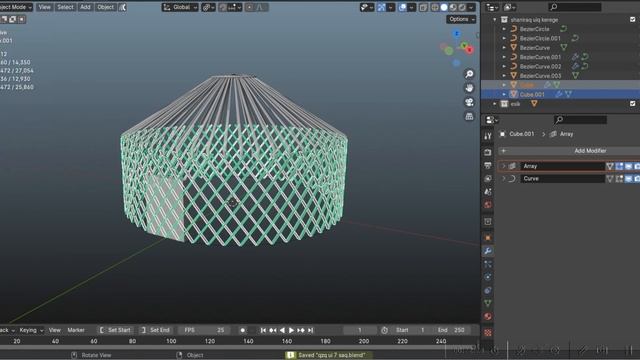This screenshot has height=360, width=640.
Task: Toggle Curve modifier viewport visibility
Action: (x=628, y=179)
